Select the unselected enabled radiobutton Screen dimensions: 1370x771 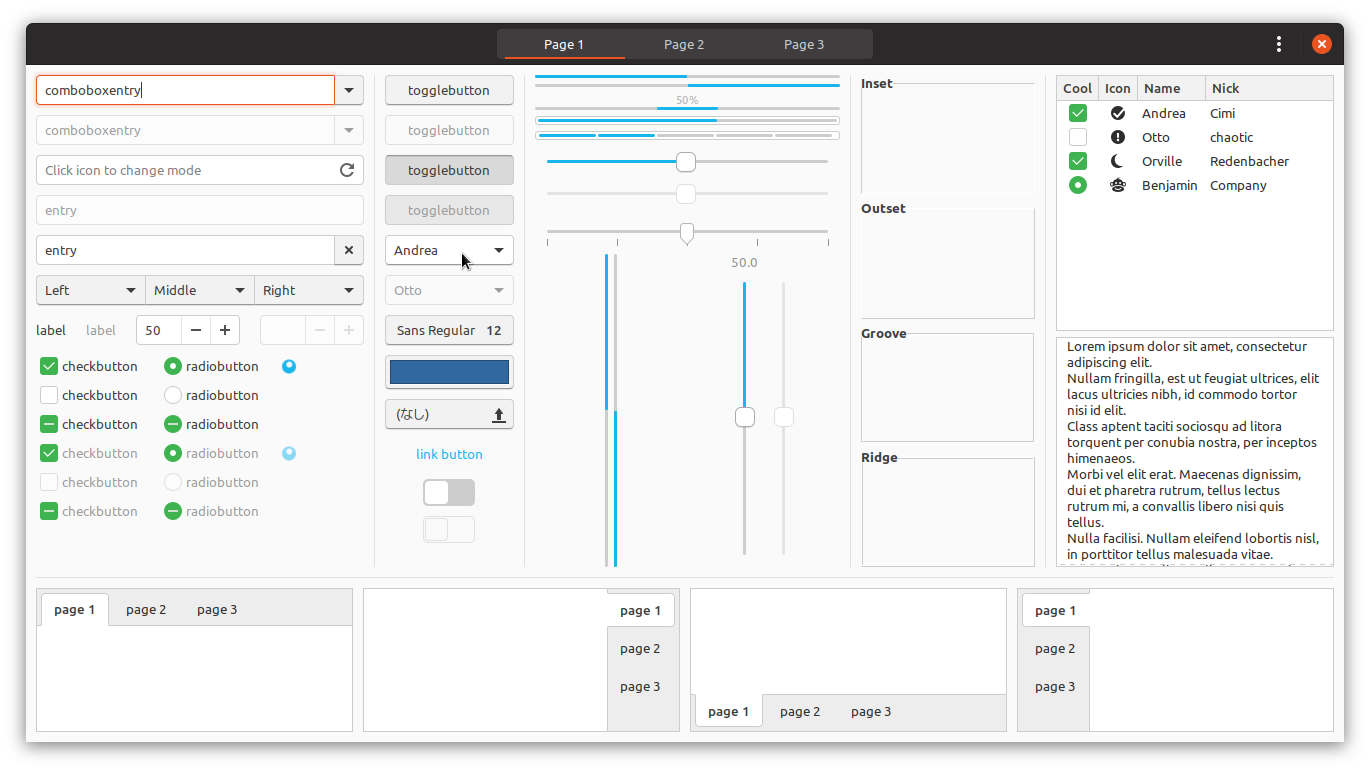(x=173, y=395)
